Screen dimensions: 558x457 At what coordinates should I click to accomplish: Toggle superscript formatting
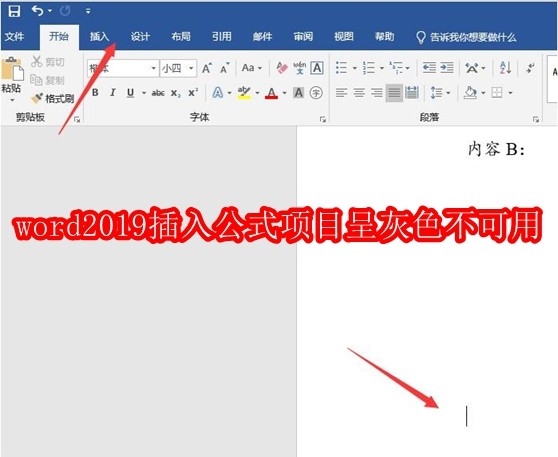point(193,93)
